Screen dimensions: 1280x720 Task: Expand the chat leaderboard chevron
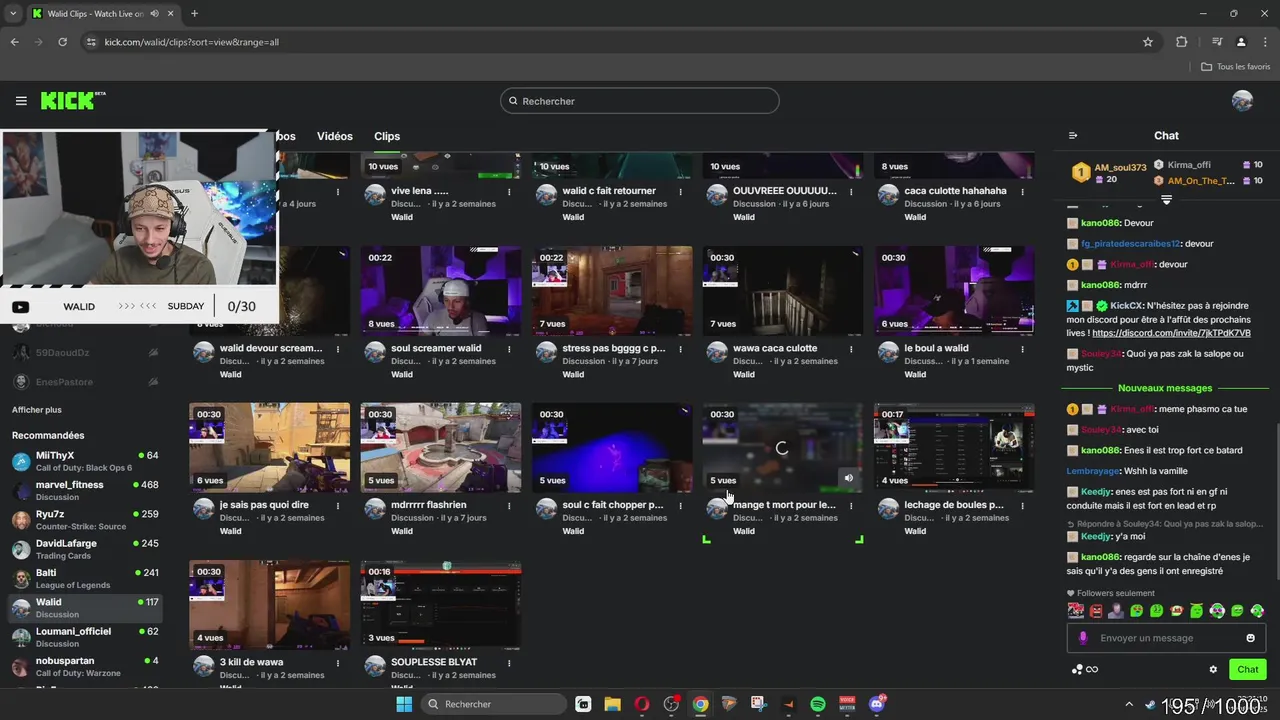pyautogui.click(x=1166, y=200)
